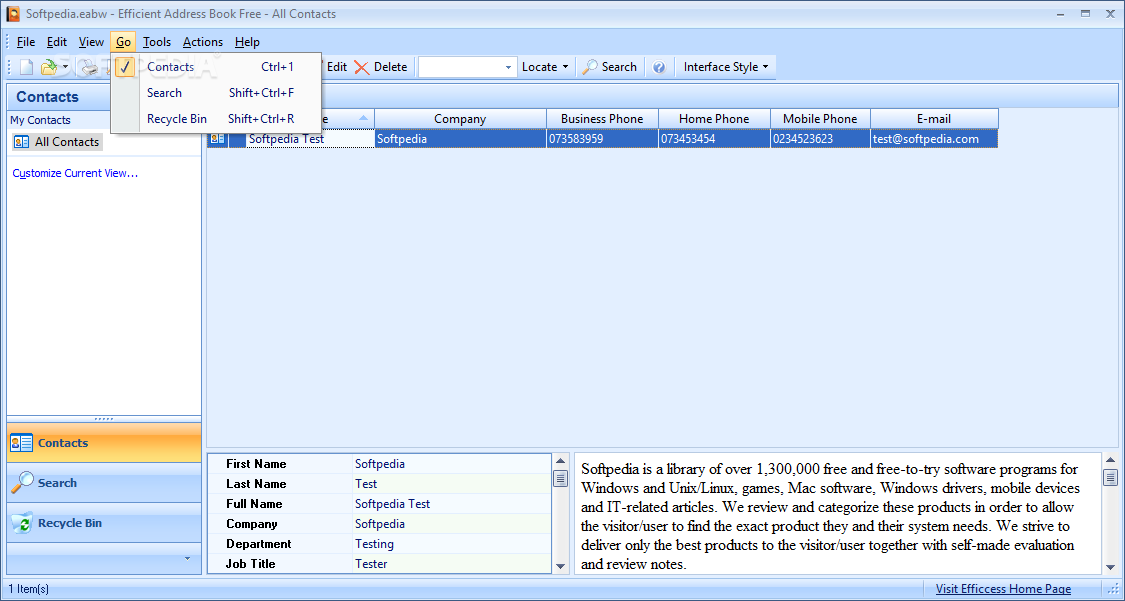1125x601 pixels.
Task: Open the Edit menu
Action: pyautogui.click(x=57, y=42)
